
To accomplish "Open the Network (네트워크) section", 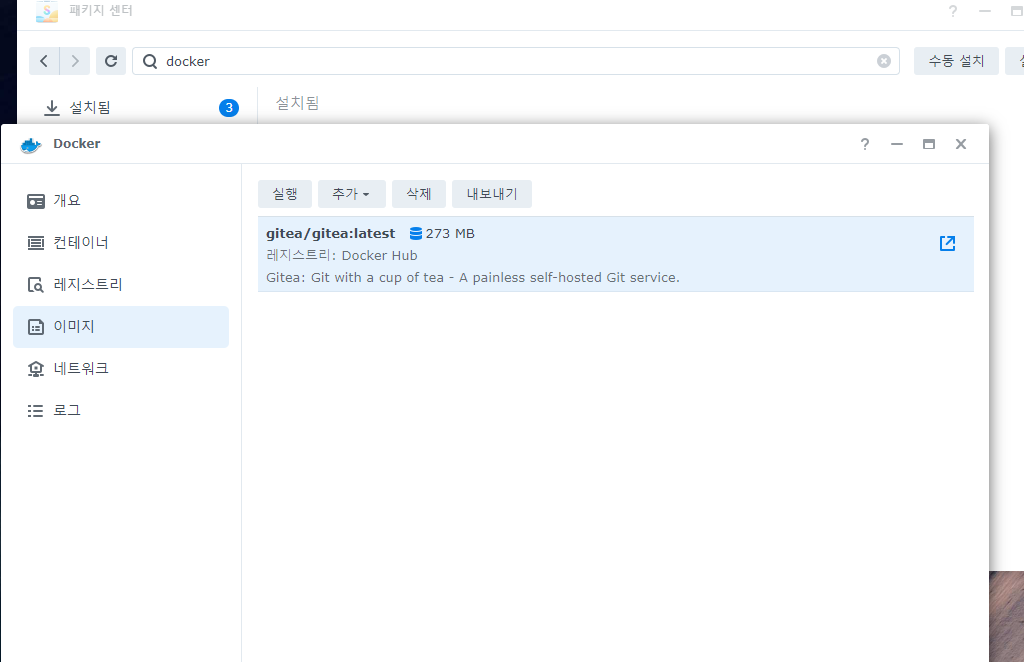I will (121, 368).
